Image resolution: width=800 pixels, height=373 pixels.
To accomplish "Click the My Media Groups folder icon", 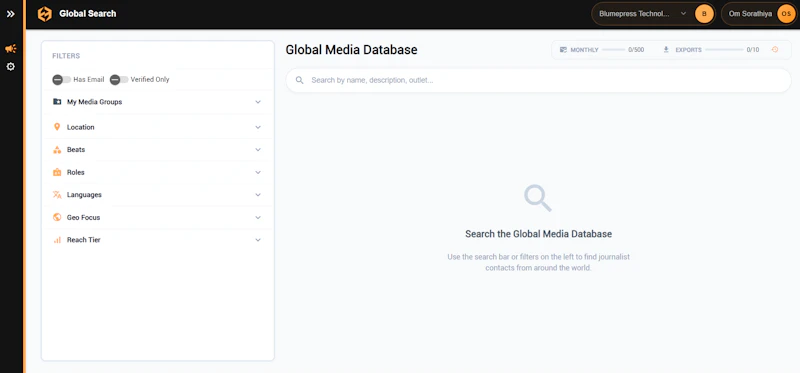I will [57, 102].
